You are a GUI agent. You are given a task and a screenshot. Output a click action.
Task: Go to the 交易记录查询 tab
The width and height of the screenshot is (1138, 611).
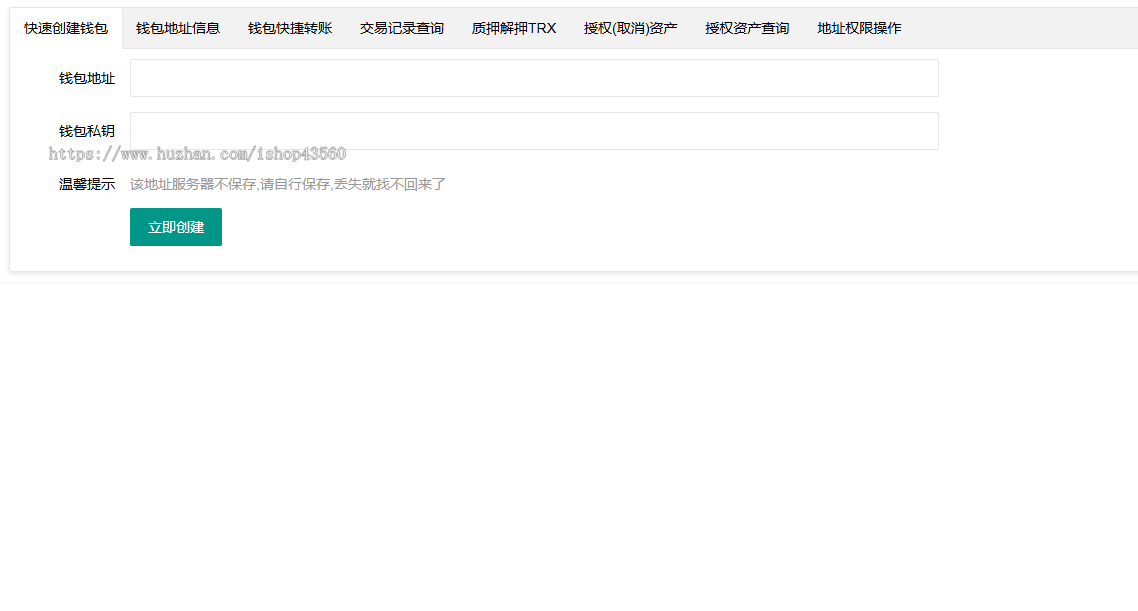(x=401, y=28)
